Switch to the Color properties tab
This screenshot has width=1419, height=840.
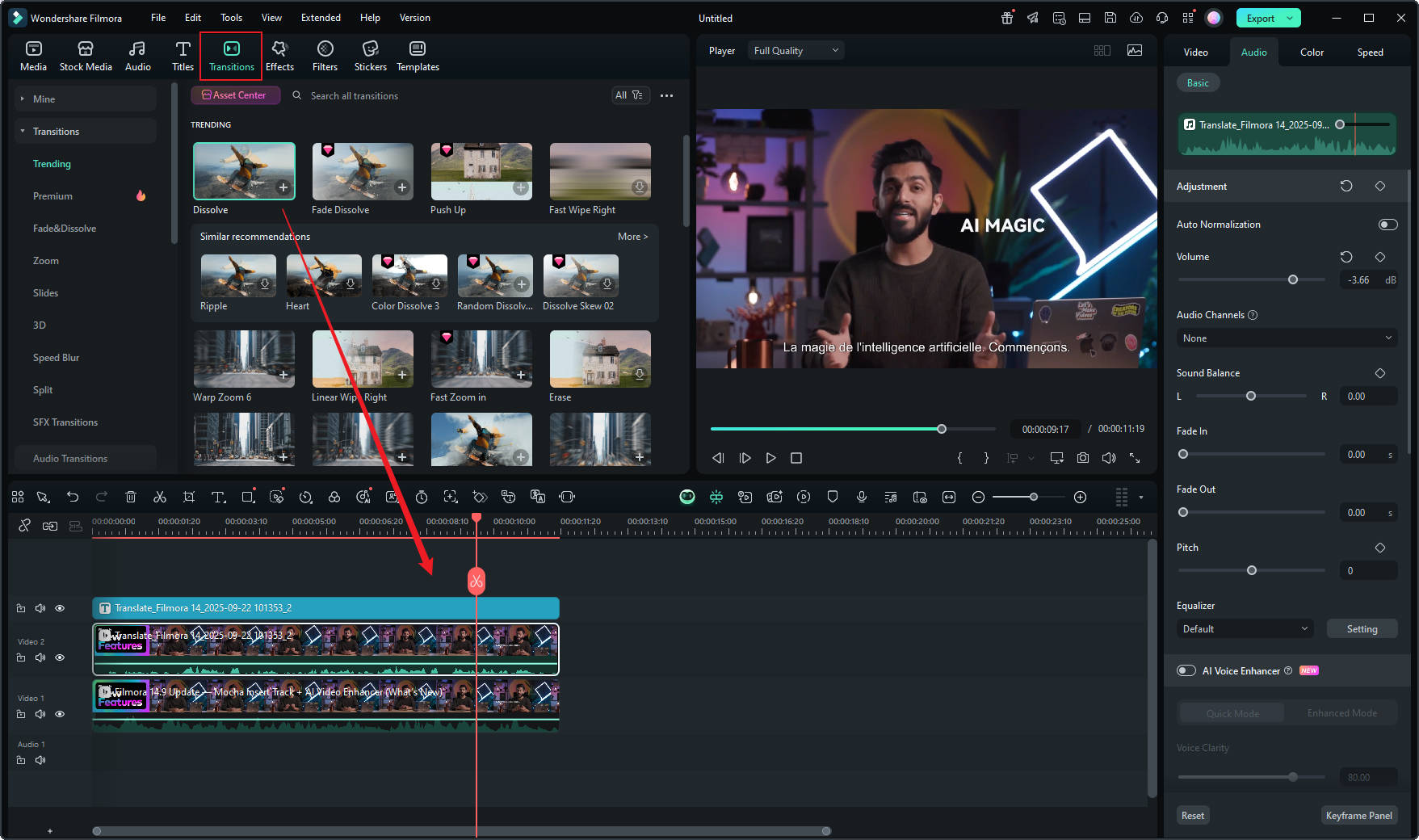(x=1312, y=52)
